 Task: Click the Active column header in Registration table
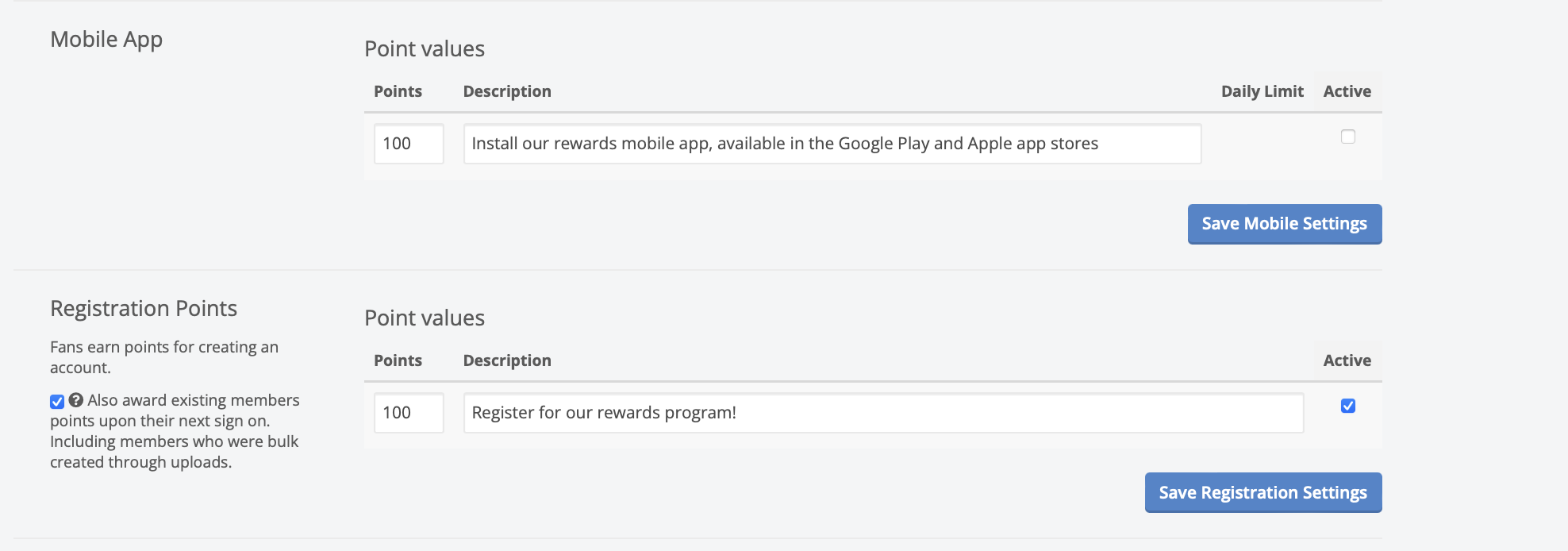click(x=1347, y=360)
